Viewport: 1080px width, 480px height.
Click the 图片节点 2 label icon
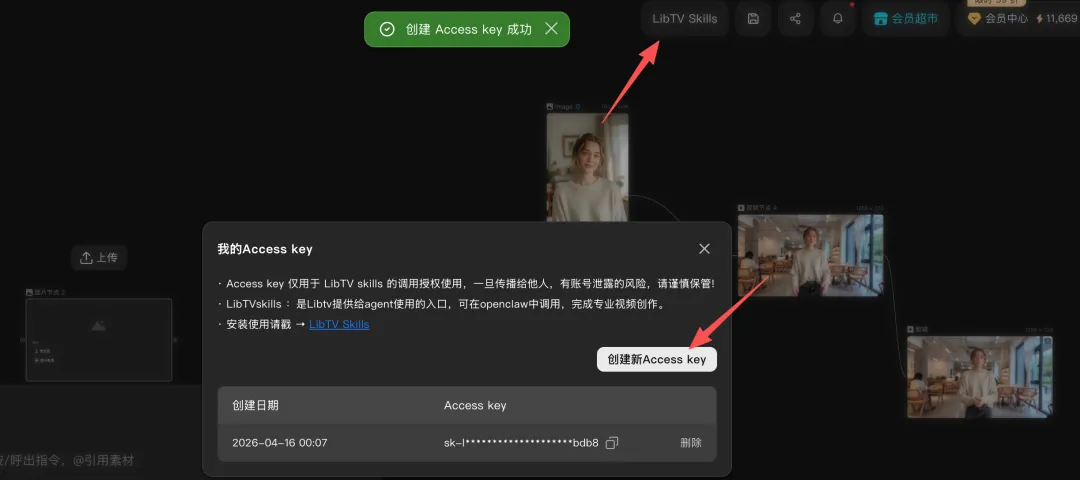point(29,292)
